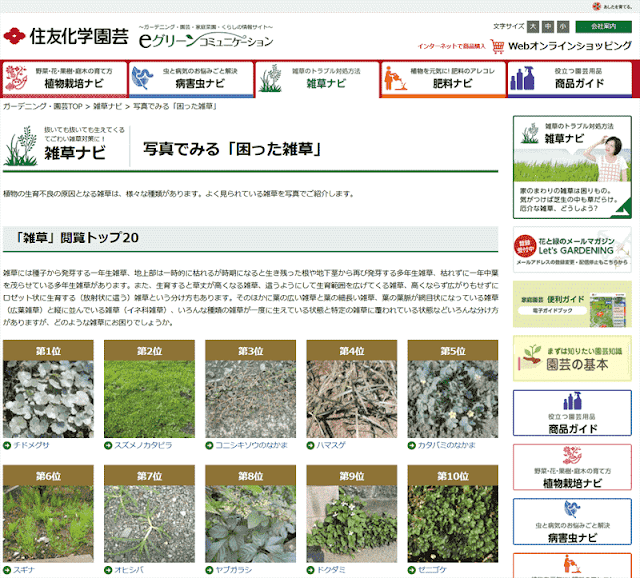Follow the スギナ text link
640x578 pixels.
pyautogui.click(x=24, y=570)
